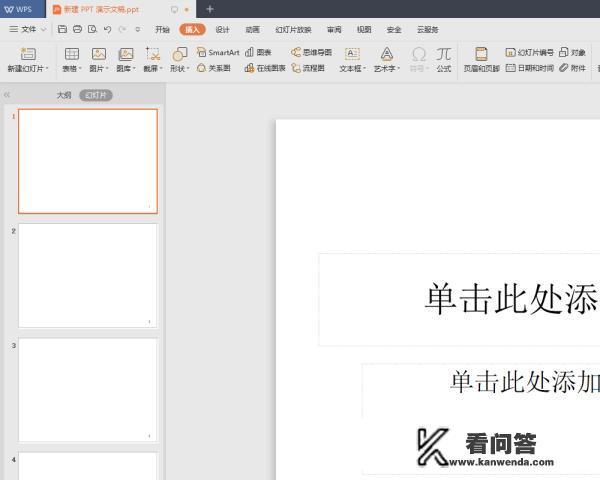Insert date and time (日期和时间)

(x=530, y=68)
